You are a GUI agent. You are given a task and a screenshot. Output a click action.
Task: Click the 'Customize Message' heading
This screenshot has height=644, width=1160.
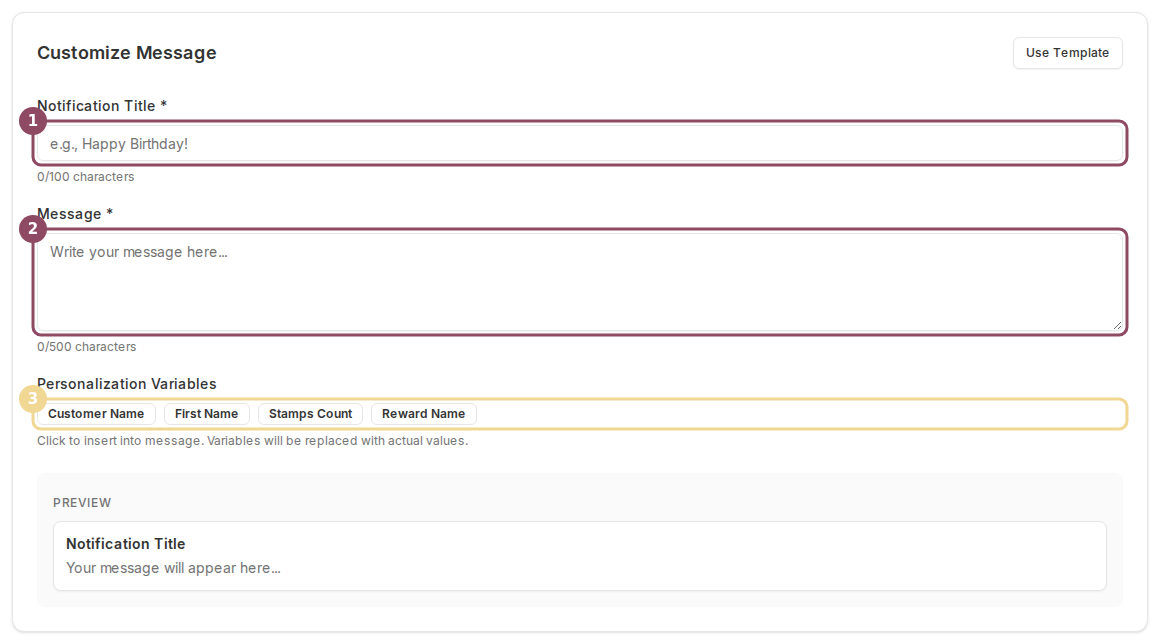[x=127, y=53]
